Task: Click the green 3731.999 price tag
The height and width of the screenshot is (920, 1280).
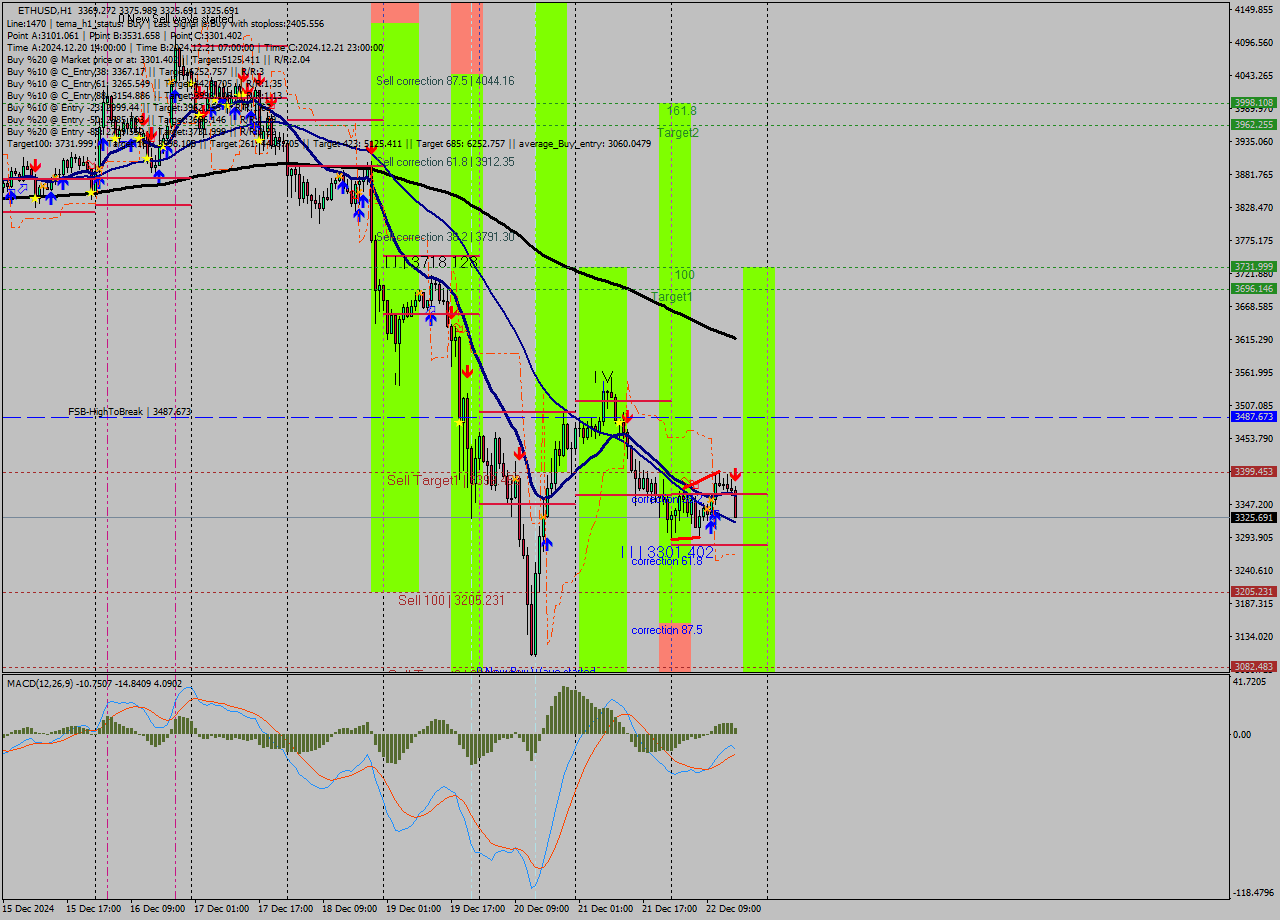Action: tap(1253, 266)
